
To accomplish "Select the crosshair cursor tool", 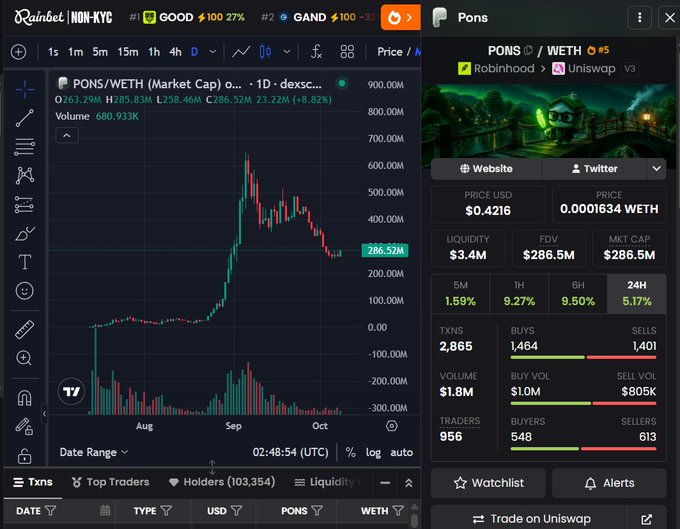I will pos(25,89).
